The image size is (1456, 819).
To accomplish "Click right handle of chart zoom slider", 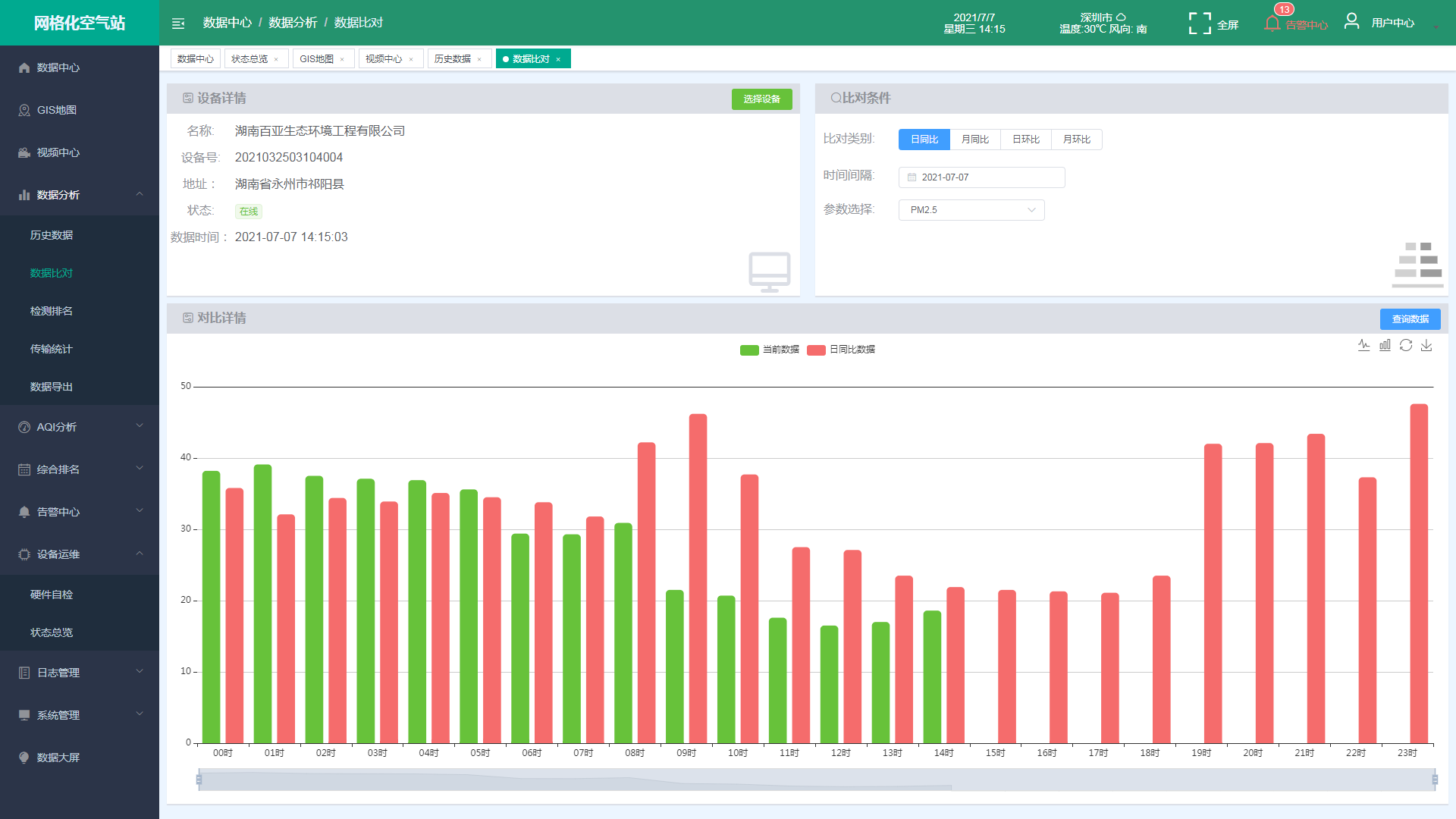I will click(1435, 780).
